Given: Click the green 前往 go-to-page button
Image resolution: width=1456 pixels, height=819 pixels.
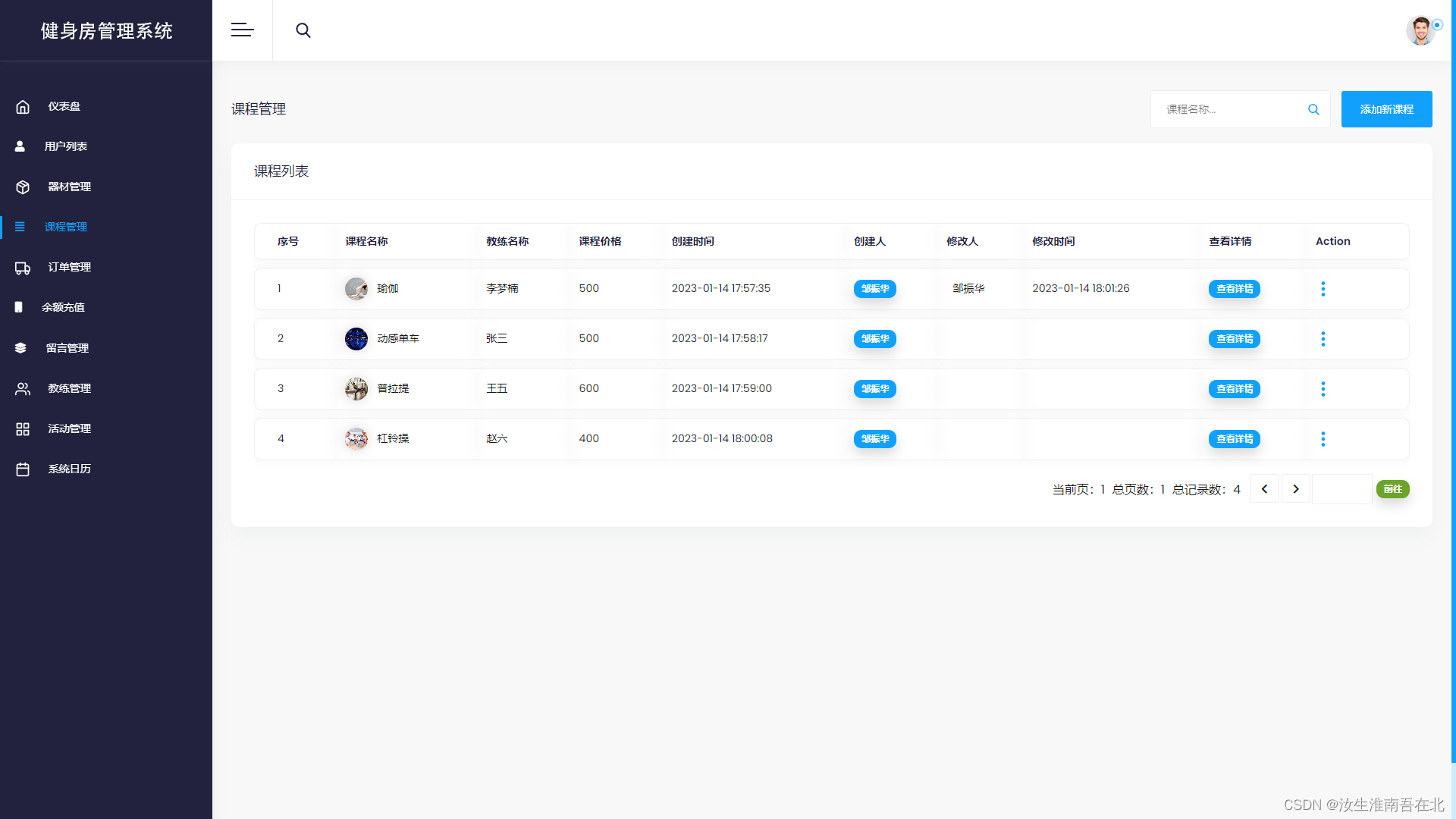Looking at the screenshot, I should [x=1392, y=489].
